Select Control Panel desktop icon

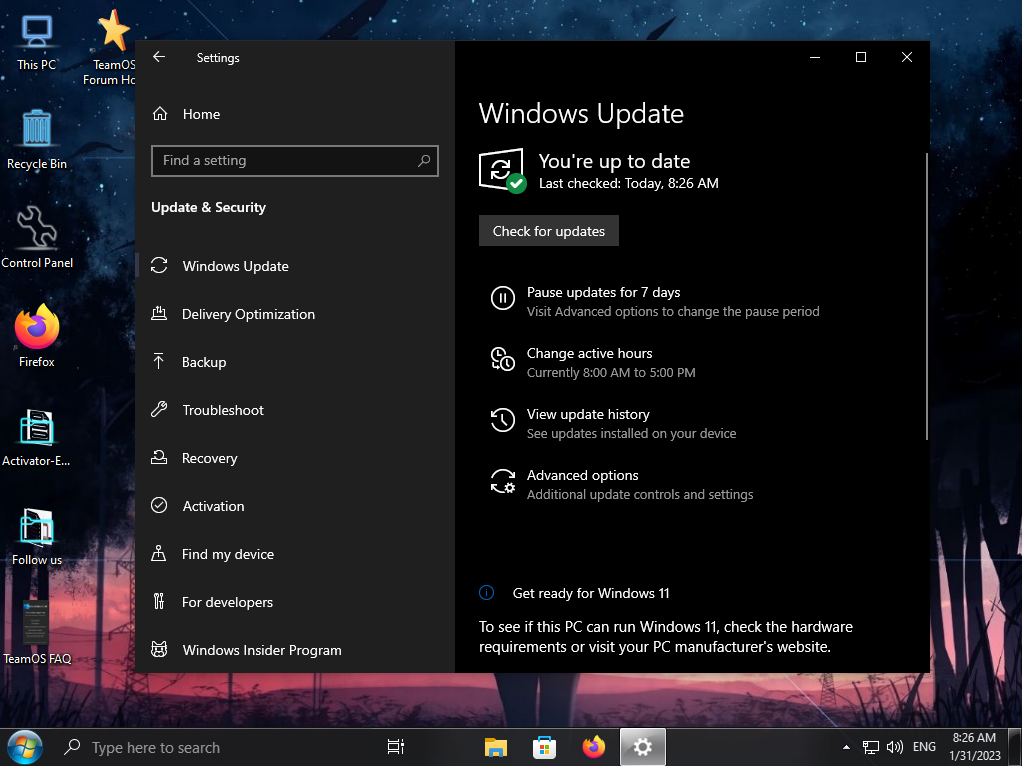[x=37, y=237]
